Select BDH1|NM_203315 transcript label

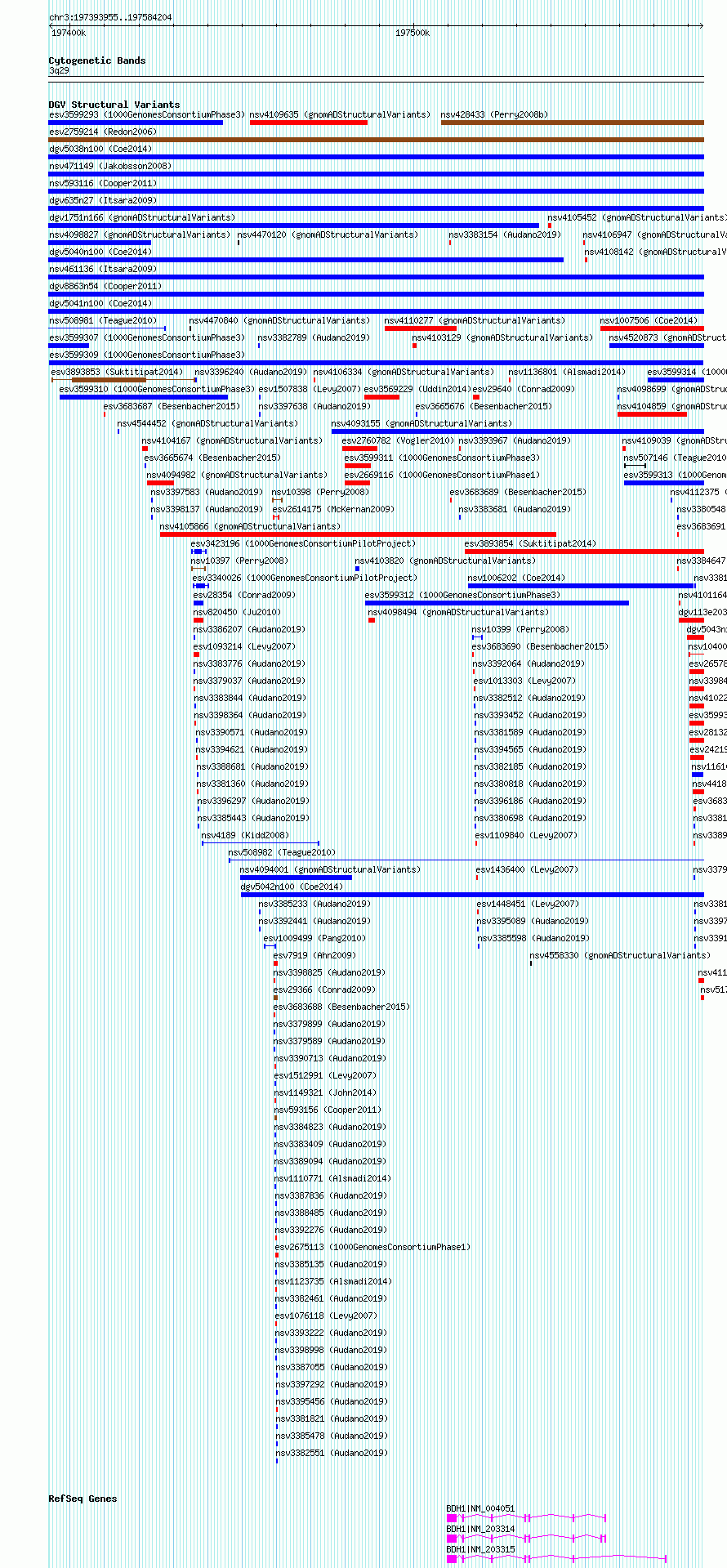pos(480,1549)
